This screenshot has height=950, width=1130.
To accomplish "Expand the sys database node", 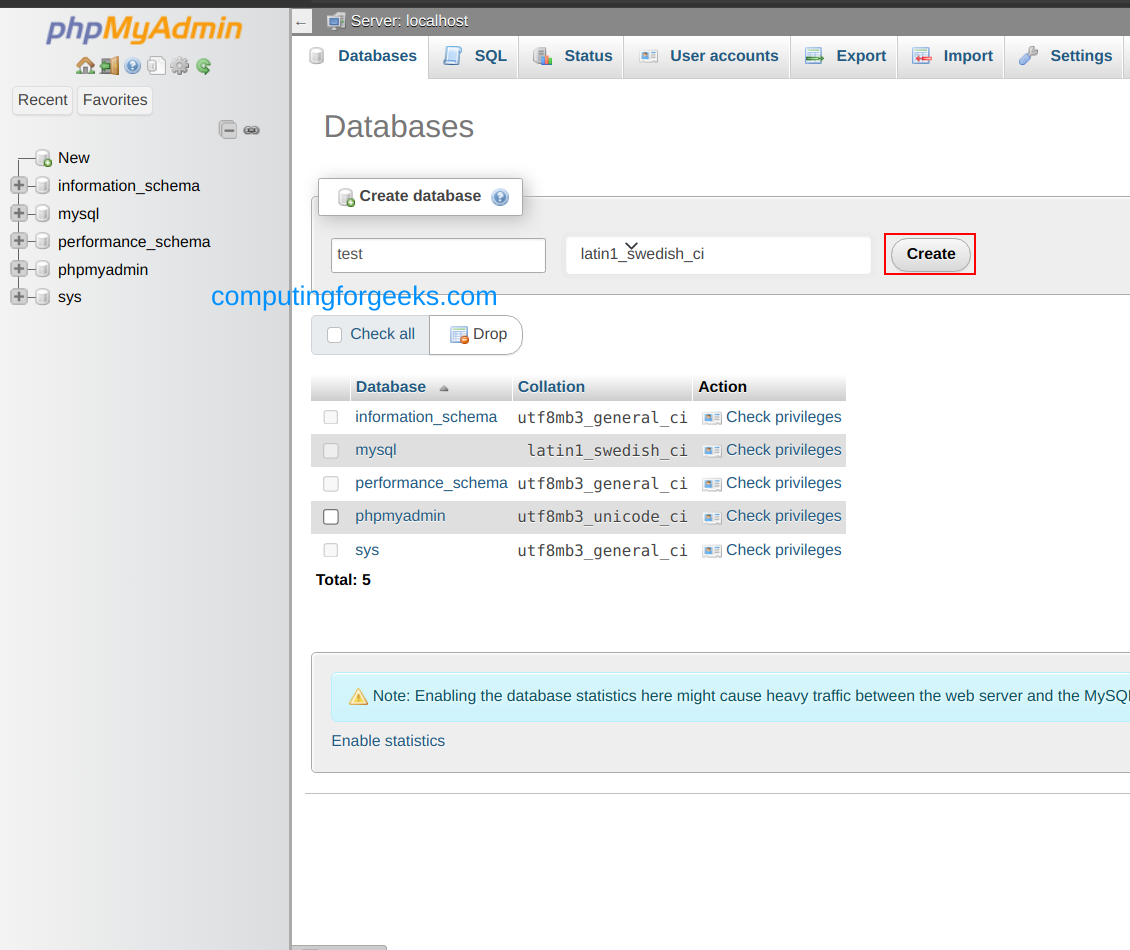I will tap(20, 297).
